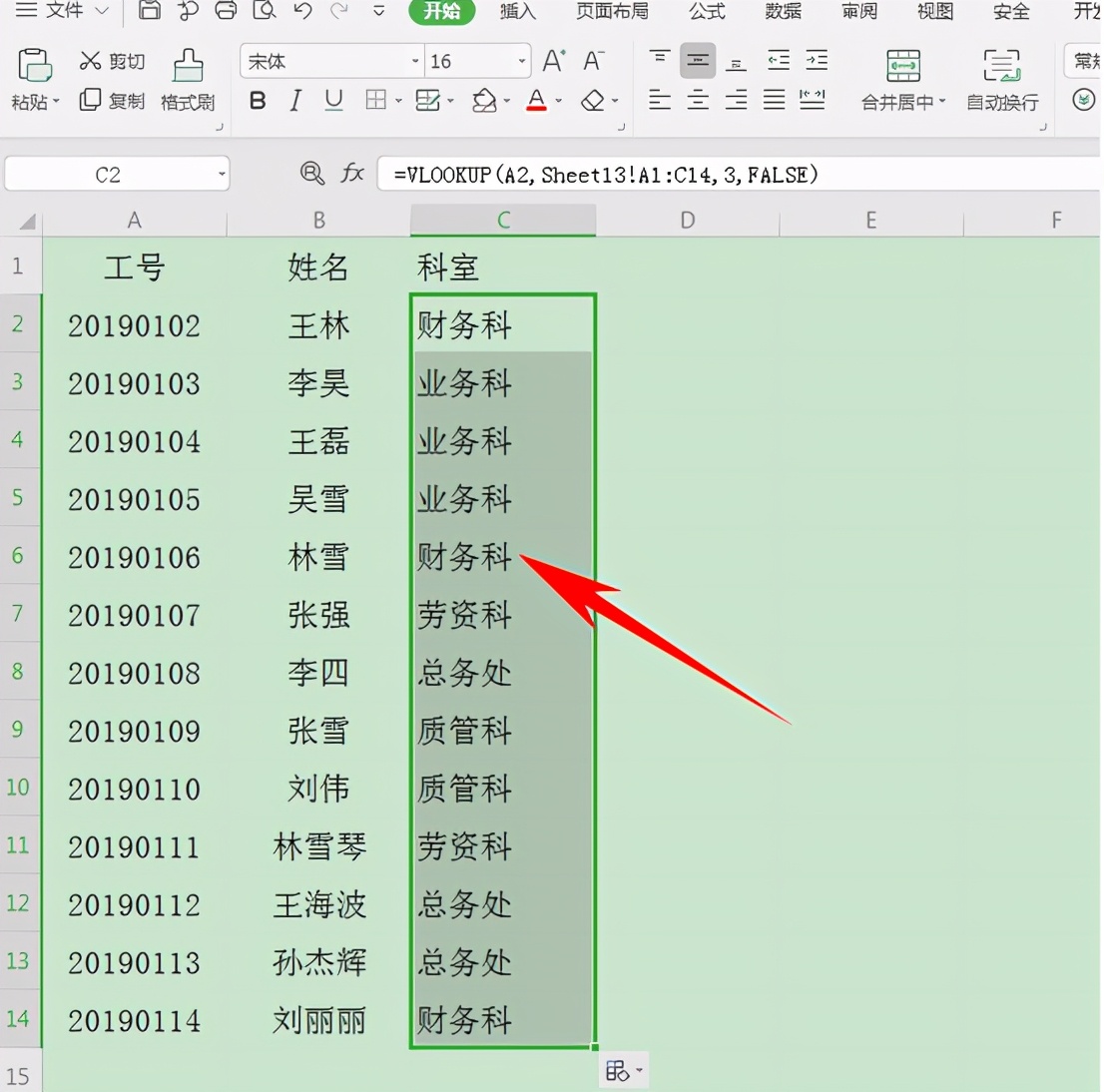Click the red font color button

click(x=536, y=100)
